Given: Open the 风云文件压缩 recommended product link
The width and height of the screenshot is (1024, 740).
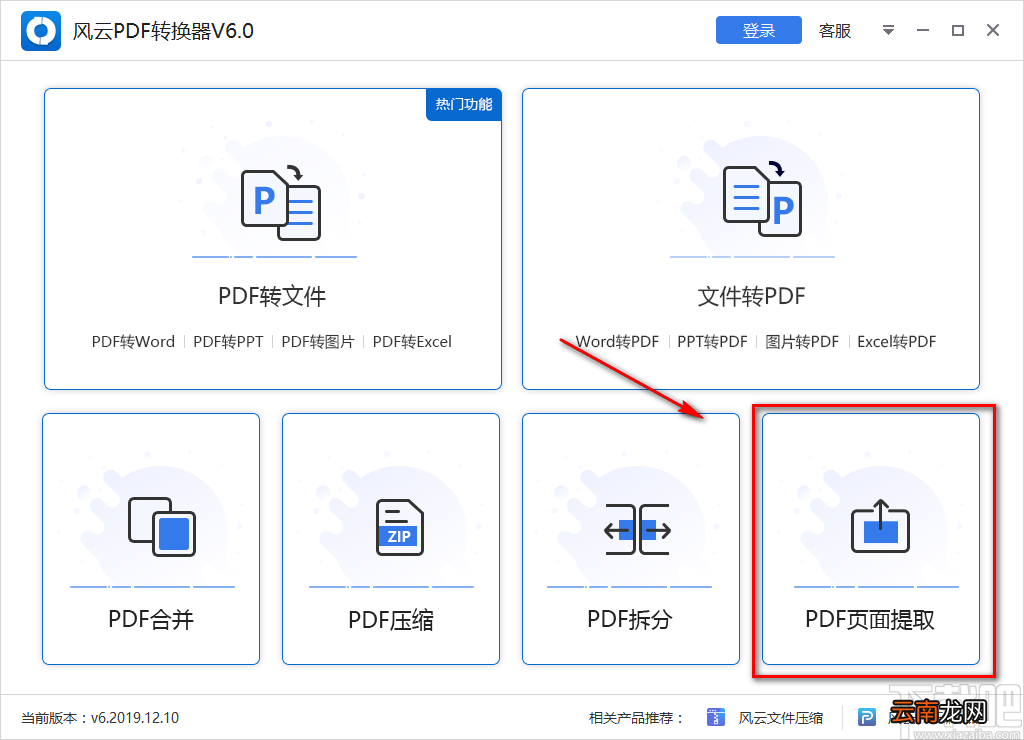Looking at the screenshot, I should pyautogui.click(x=780, y=718).
